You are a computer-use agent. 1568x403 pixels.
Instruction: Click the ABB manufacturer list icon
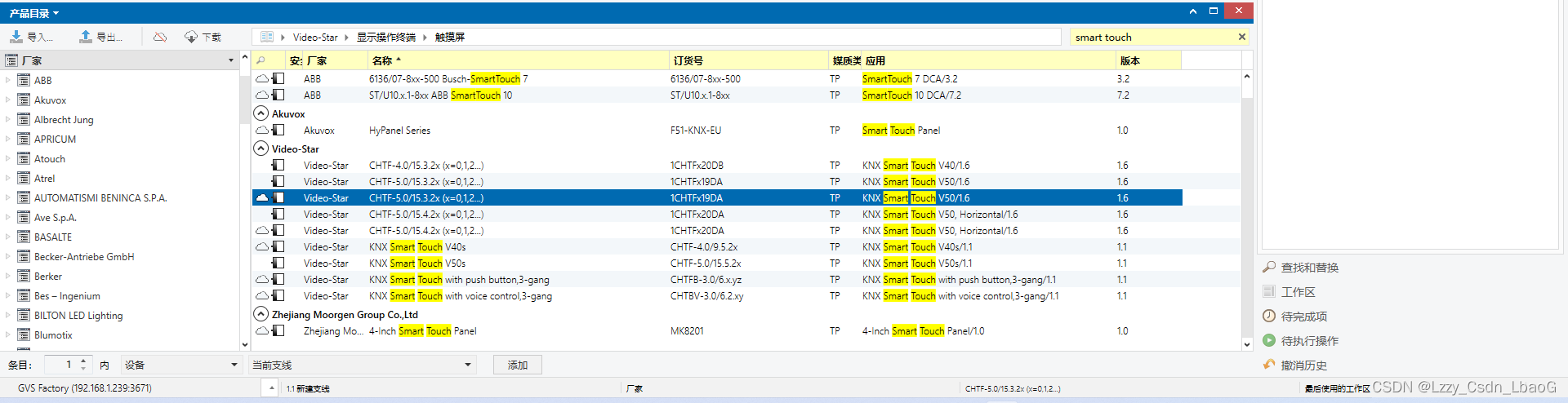click(x=24, y=80)
